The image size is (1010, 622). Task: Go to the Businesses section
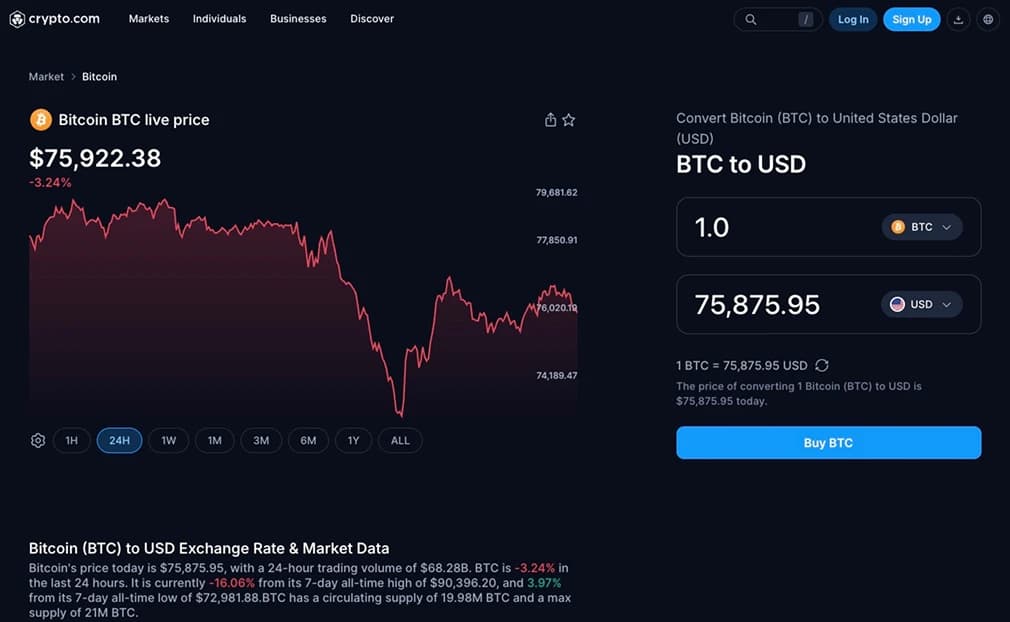tap(297, 18)
